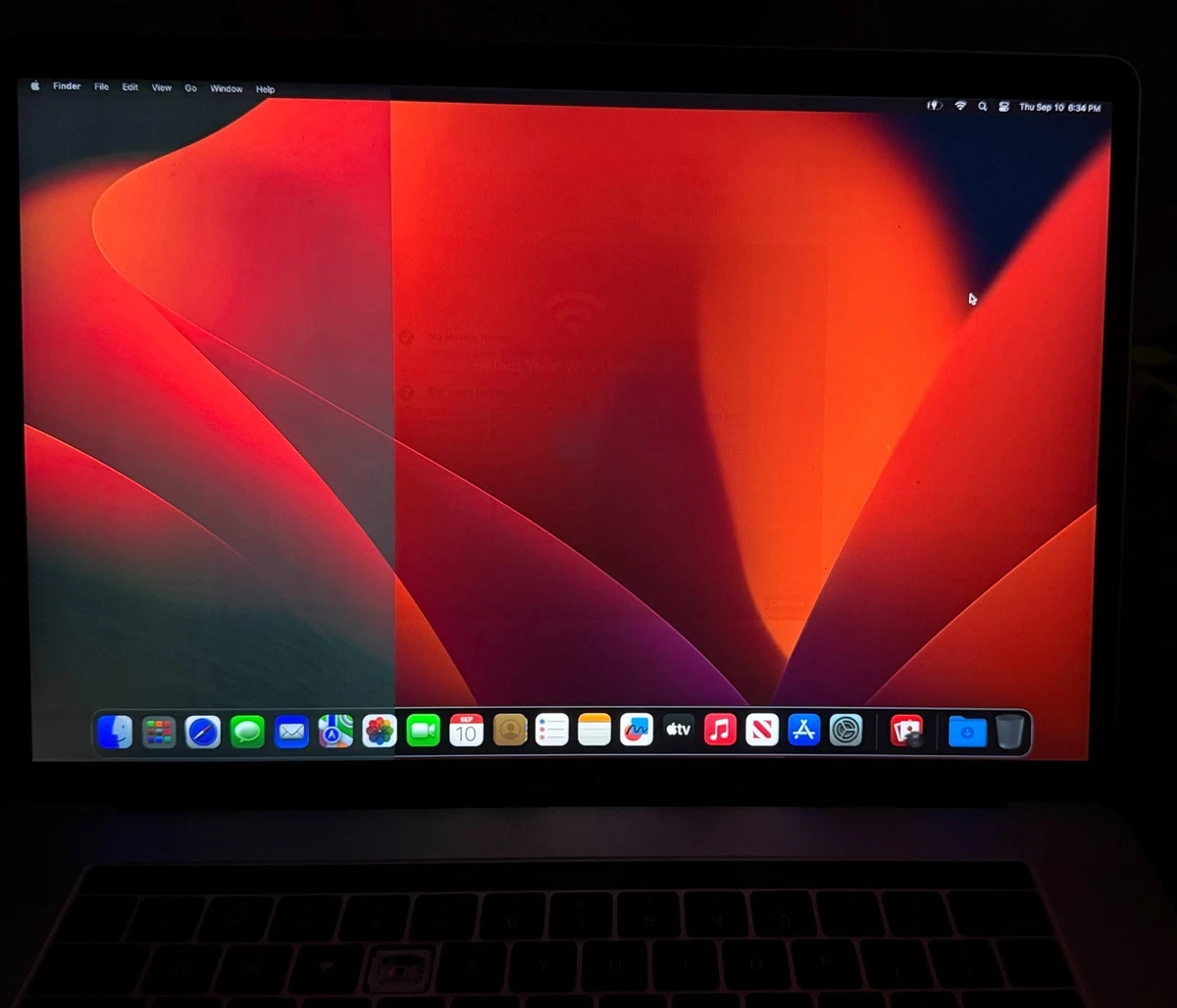The image size is (1177, 1008).
Task: Open the Window menu
Action: click(x=226, y=89)
